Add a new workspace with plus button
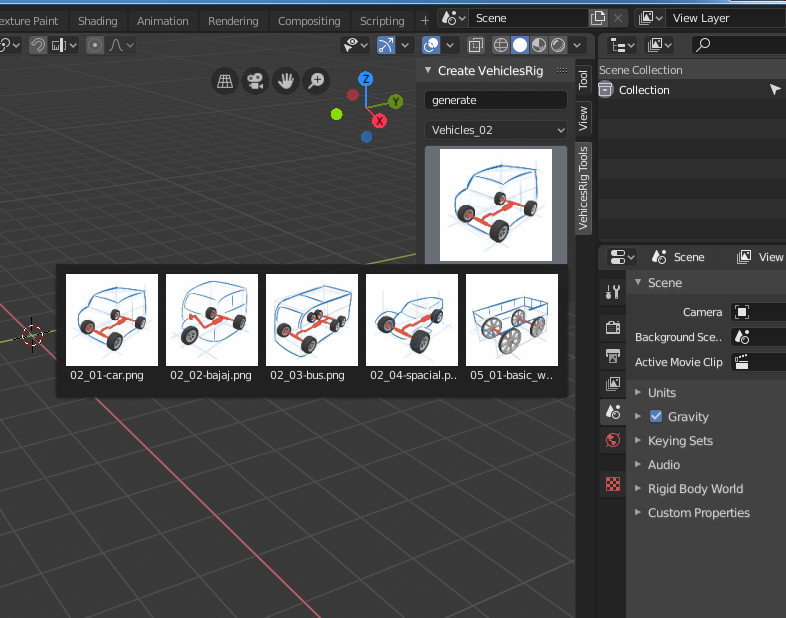The image size is (786, 618). (x=425, y=21)
